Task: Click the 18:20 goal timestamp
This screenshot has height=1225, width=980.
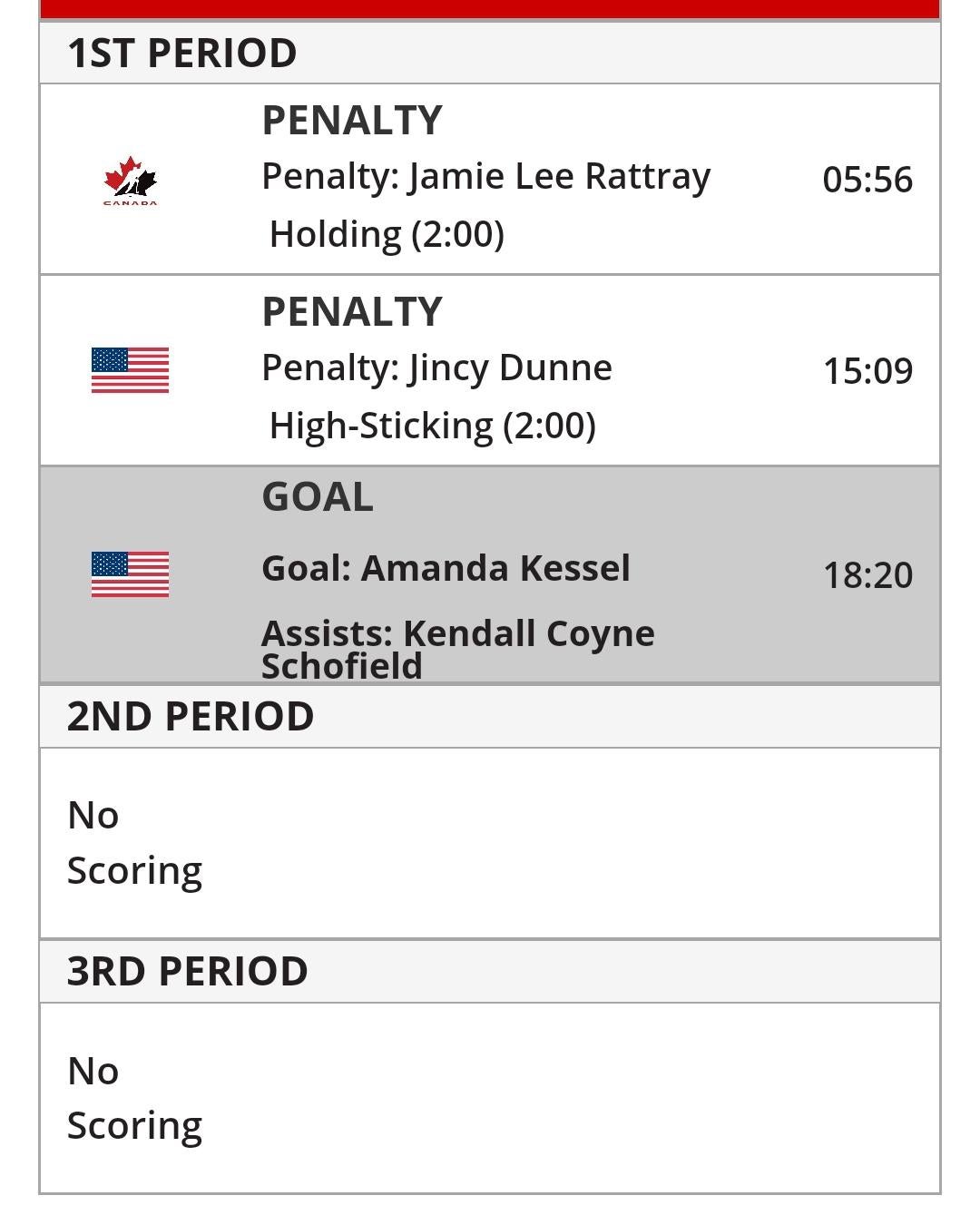Action: 867,575
